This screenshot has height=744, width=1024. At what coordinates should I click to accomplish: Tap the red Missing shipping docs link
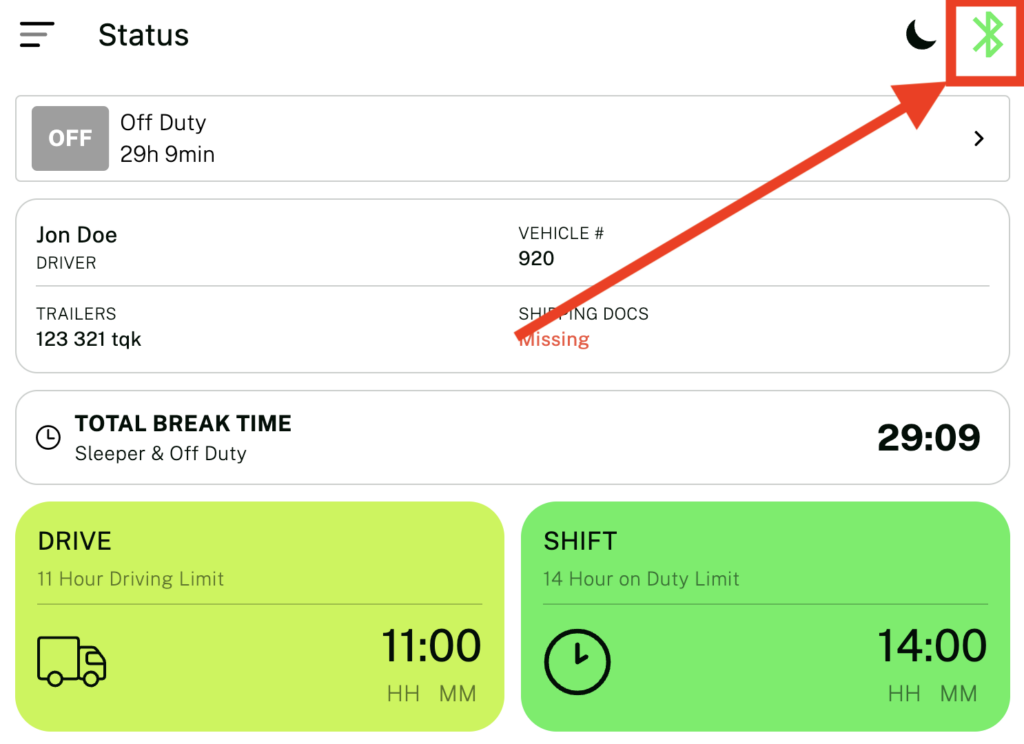pyautogui.click(x=555, y=339)
